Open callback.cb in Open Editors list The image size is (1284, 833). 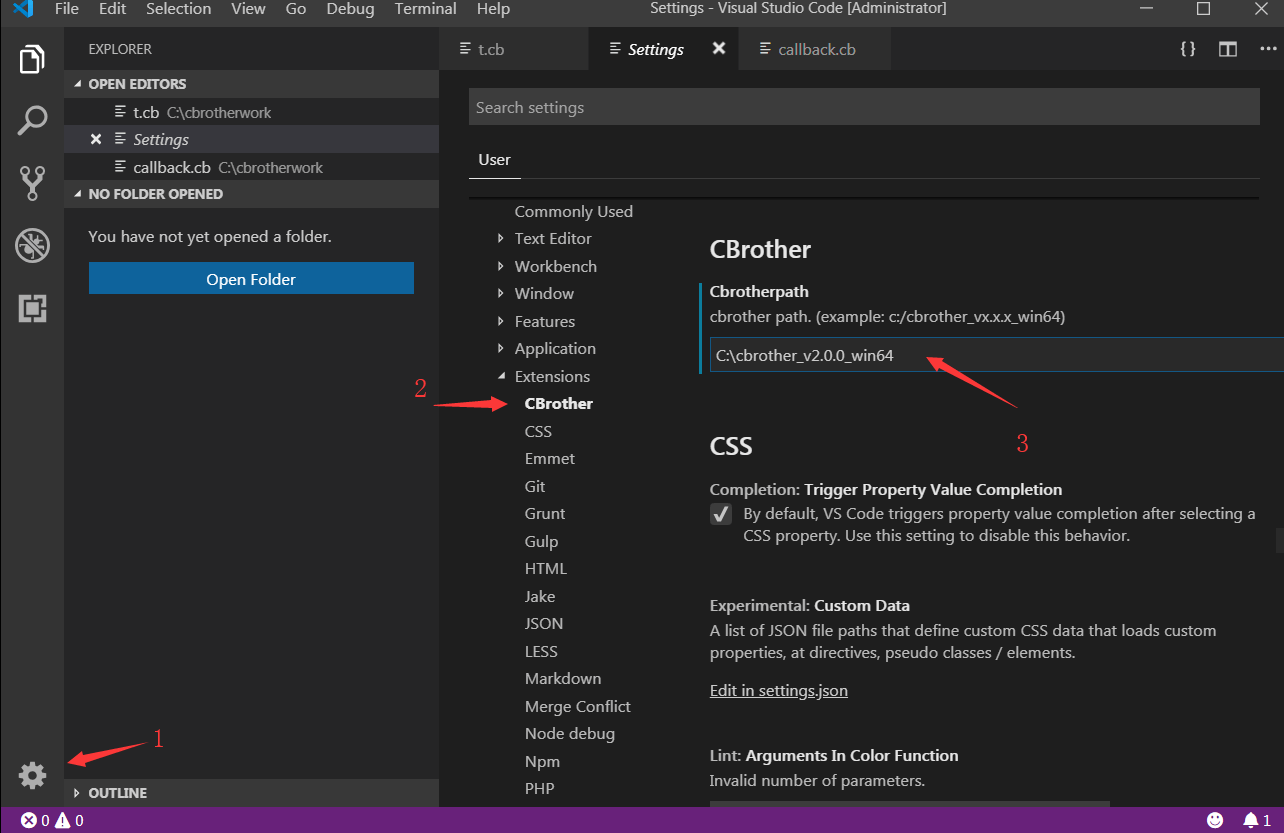click(x=251, y=167)
